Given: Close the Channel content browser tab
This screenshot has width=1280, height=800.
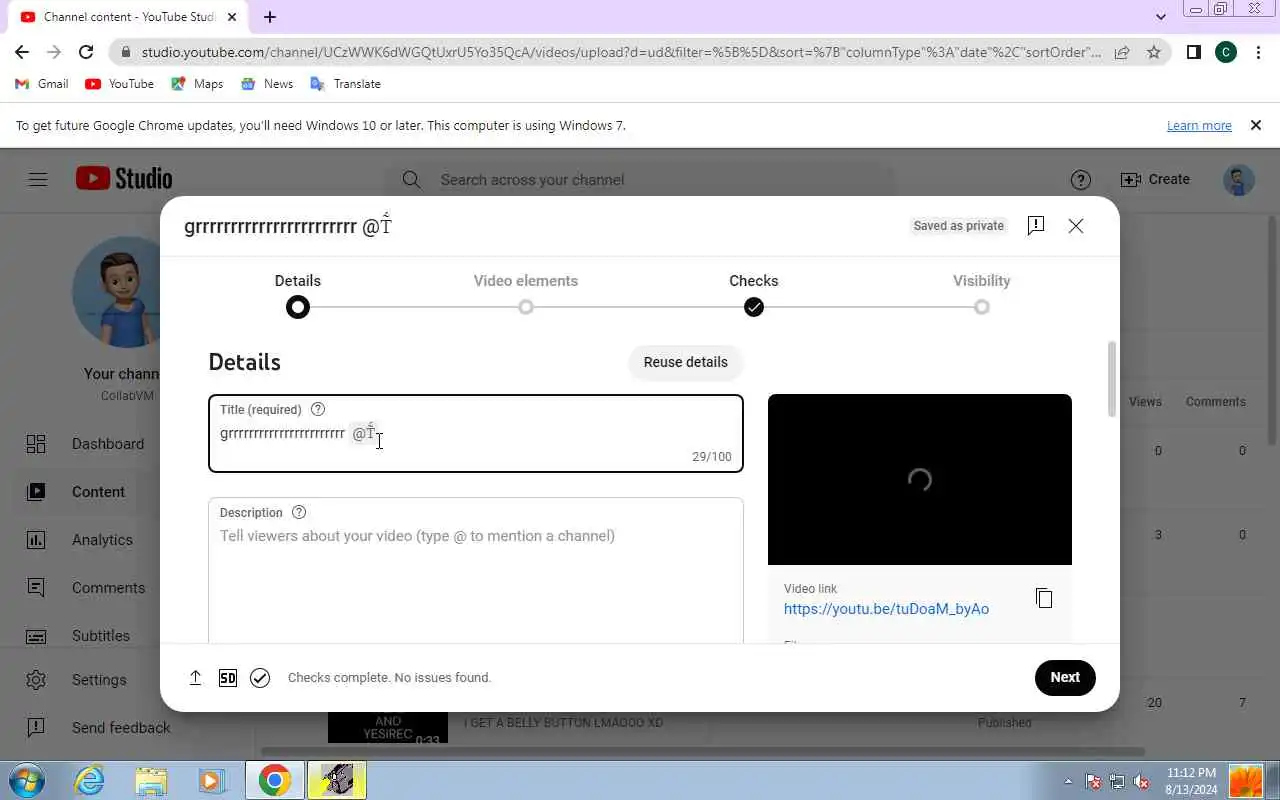Looking at the screenshot, I should [x=232, y=17].
